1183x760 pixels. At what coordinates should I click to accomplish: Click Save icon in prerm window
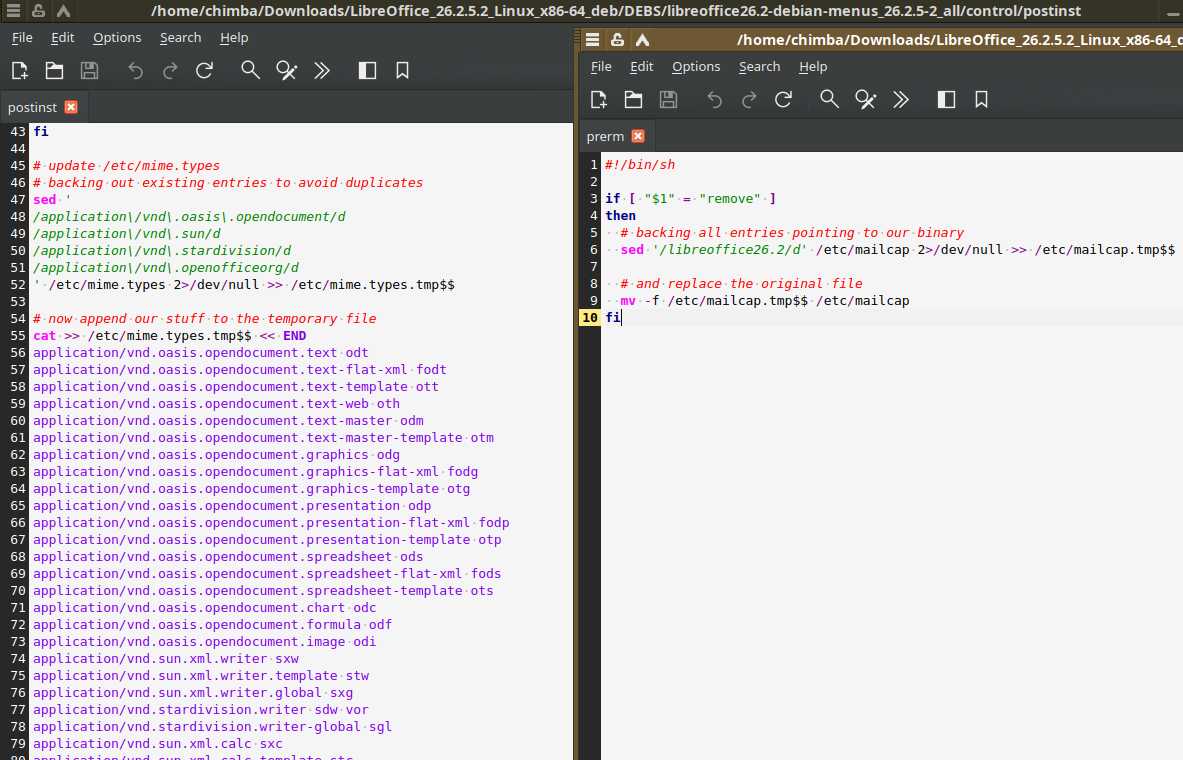point(668,100)
